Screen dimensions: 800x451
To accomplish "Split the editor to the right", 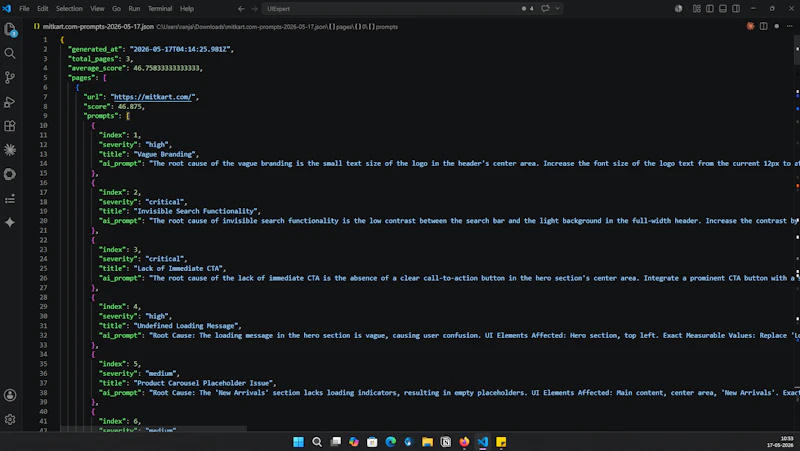I will (763, 26).
